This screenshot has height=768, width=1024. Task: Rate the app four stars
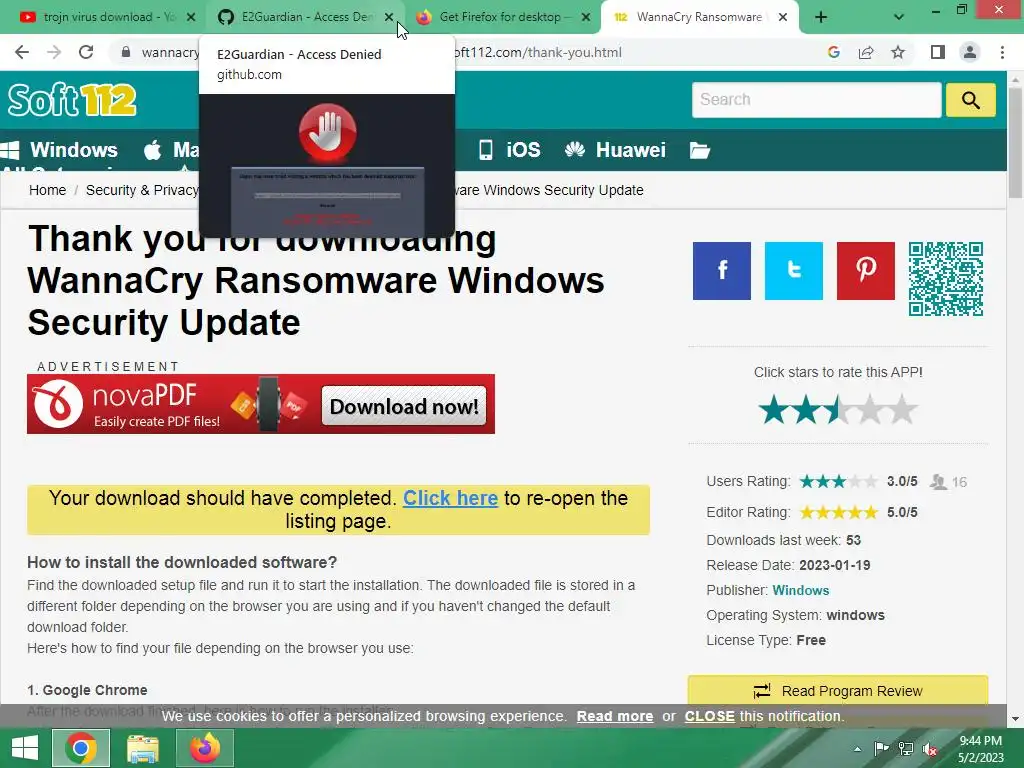870,409
